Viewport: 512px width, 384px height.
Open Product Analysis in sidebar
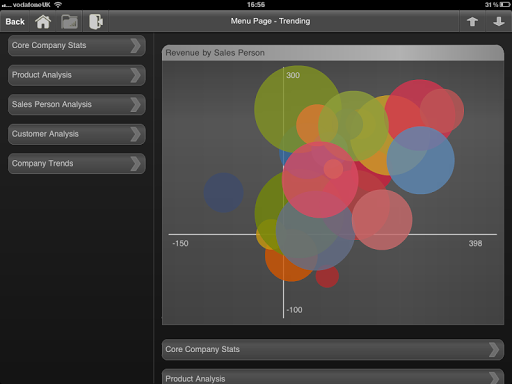click(x=77, y=75)
